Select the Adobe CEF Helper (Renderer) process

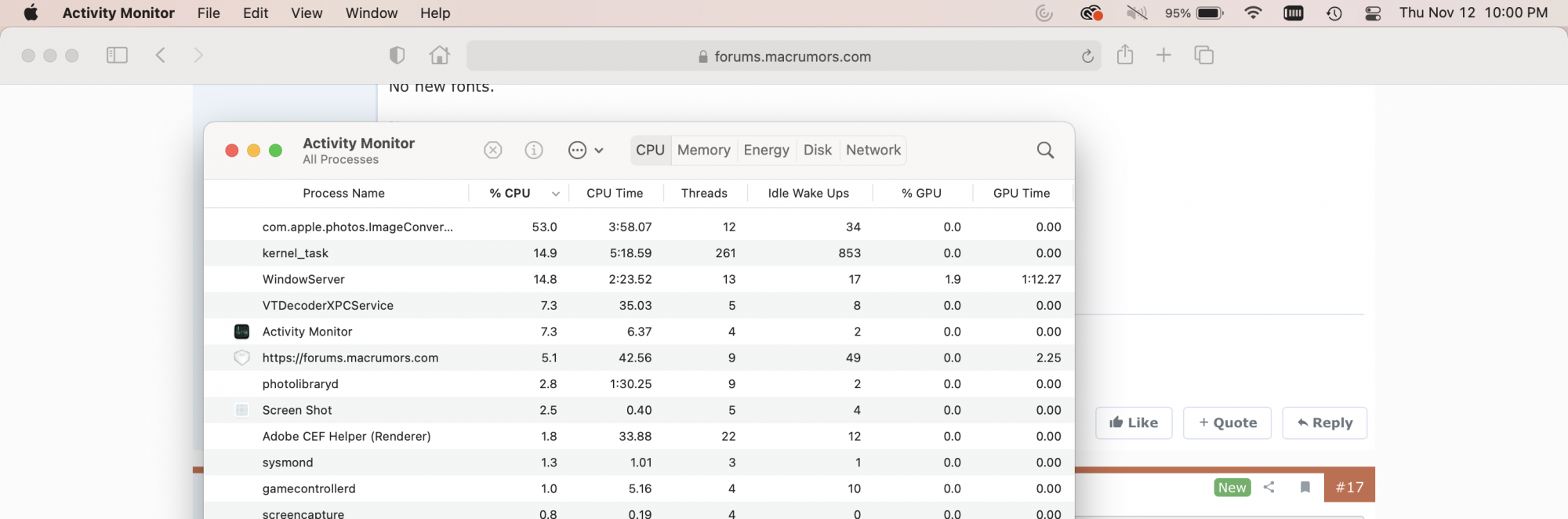click(639, 436)
